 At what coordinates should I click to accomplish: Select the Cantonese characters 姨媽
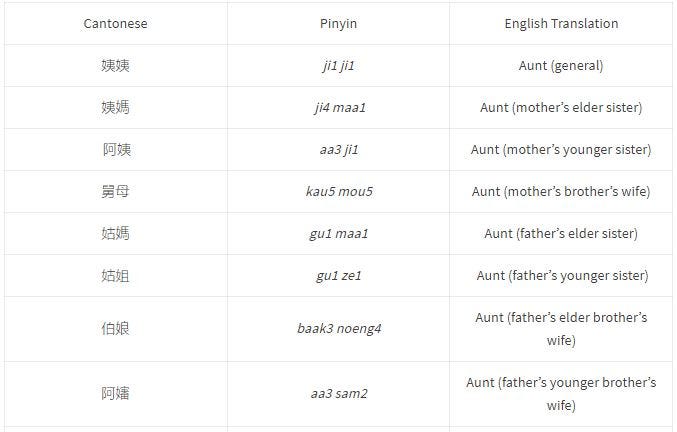pos(116,108)
